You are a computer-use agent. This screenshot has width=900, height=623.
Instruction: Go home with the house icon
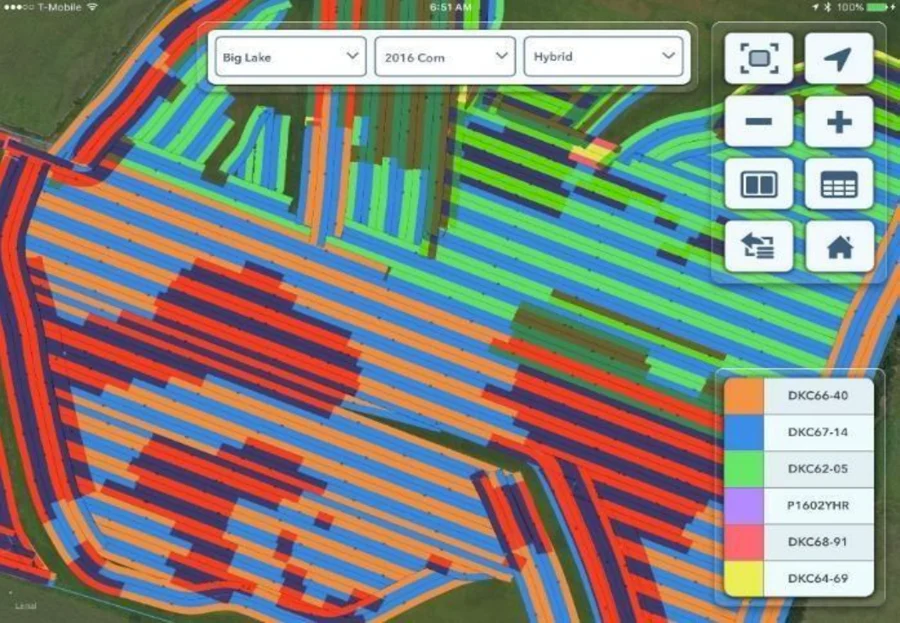click(x=838, y=246)
